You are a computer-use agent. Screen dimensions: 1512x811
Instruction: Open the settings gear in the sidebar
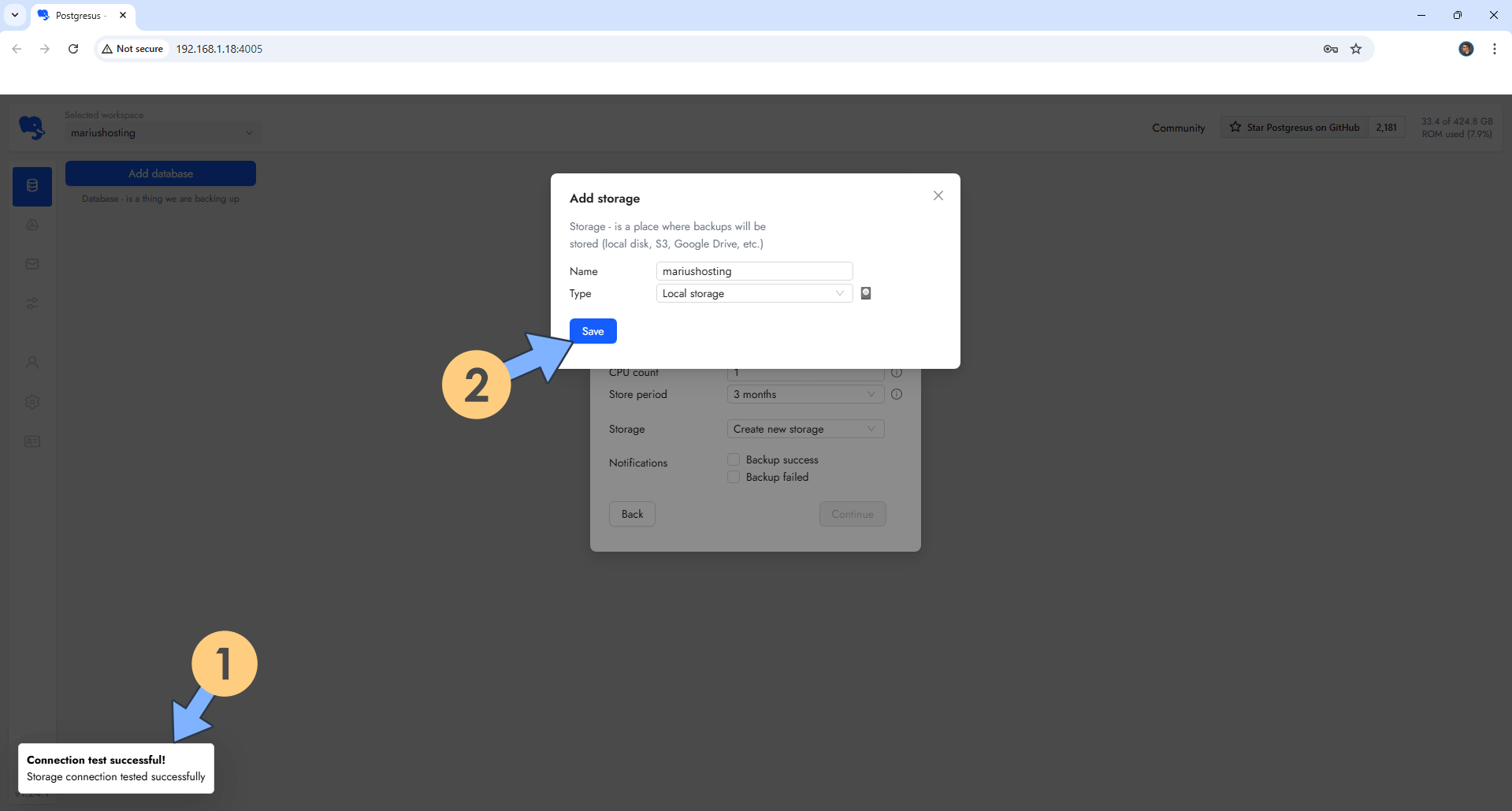click(32, 402)
